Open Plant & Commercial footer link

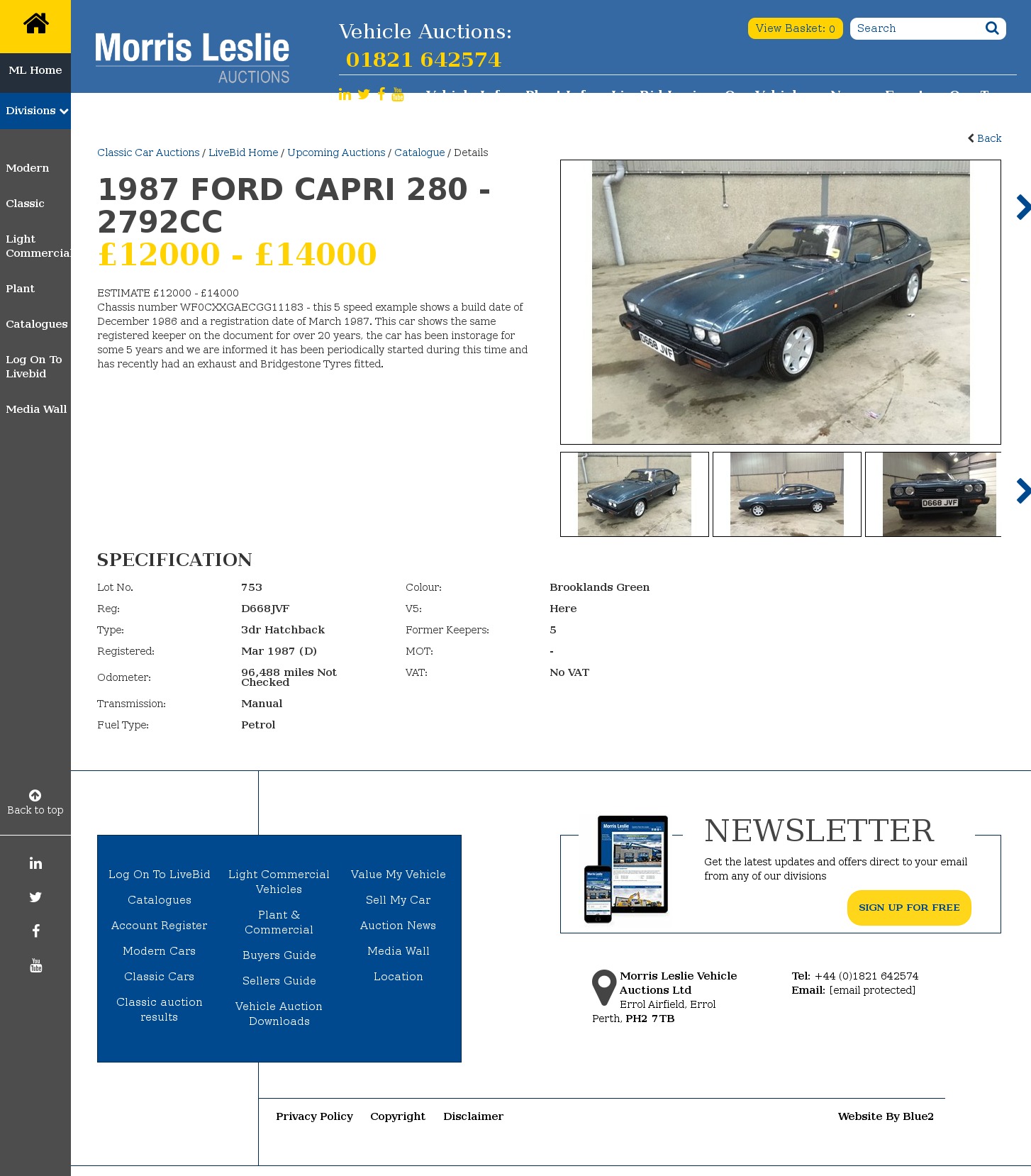279,922
